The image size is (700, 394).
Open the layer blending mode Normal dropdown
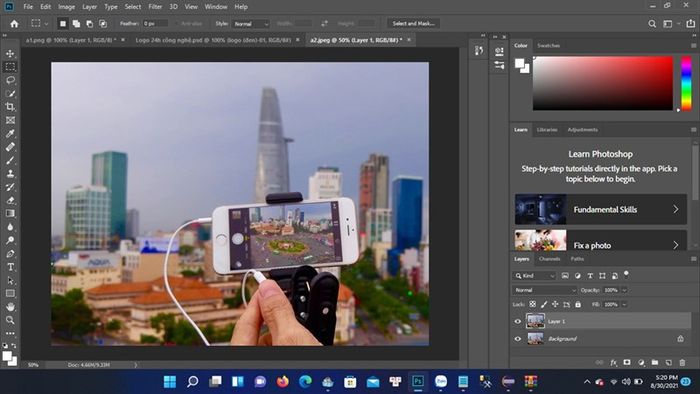(545, 290)
